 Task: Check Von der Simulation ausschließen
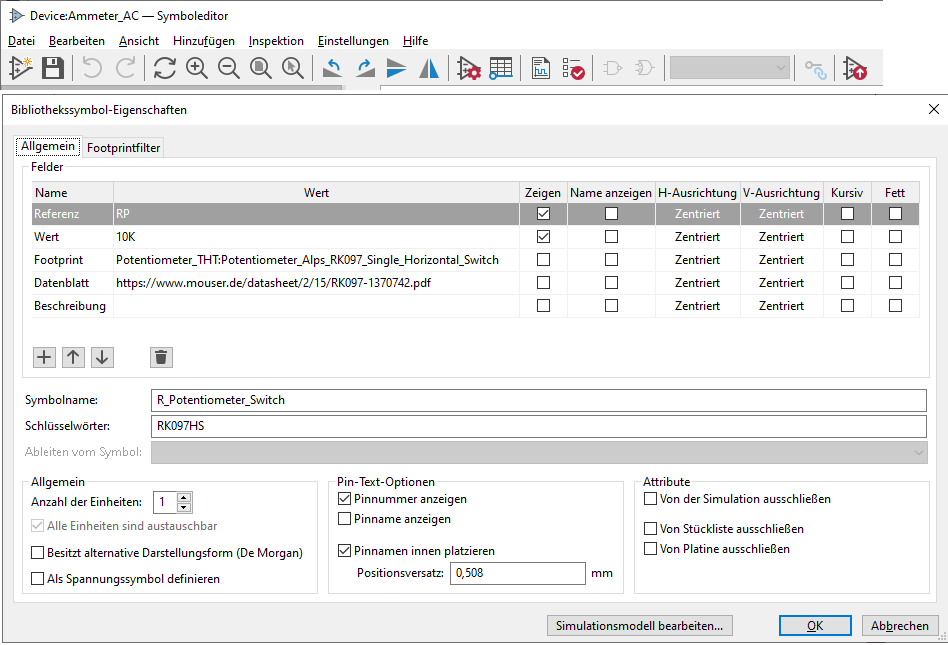pos(651,499)
